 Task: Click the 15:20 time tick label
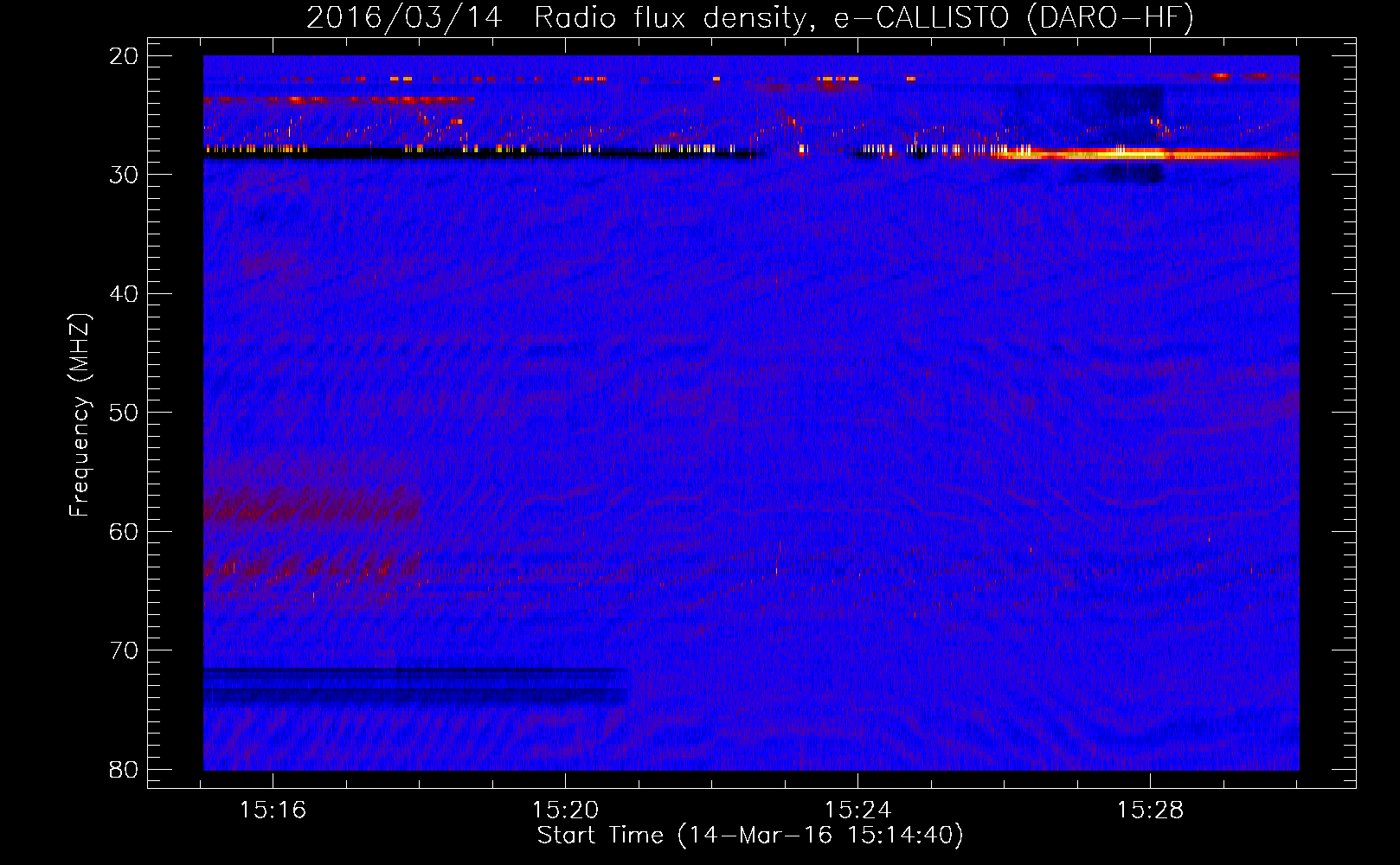[x=565, y=811]
